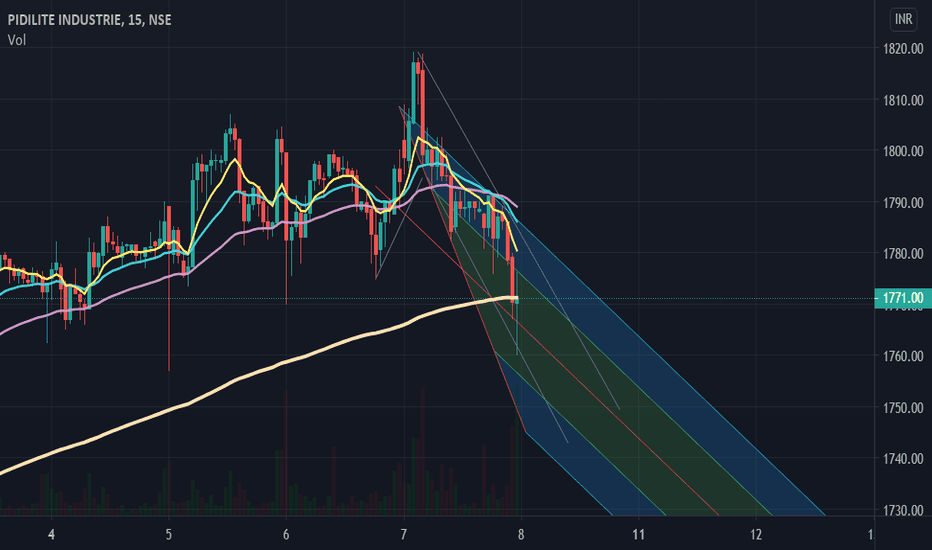Screen dimensions: 932x550
Task: Click the 1750.00 price axis label
Action: point(903,408)
